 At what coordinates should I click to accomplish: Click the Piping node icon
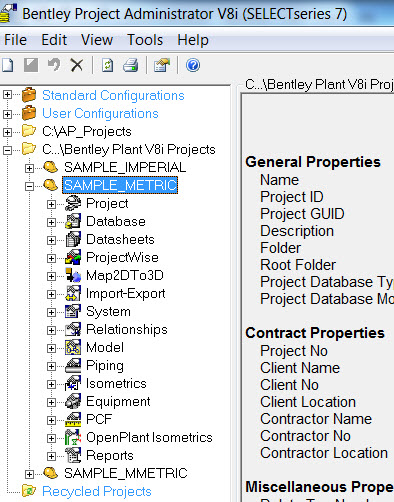[x=73, y=365]
